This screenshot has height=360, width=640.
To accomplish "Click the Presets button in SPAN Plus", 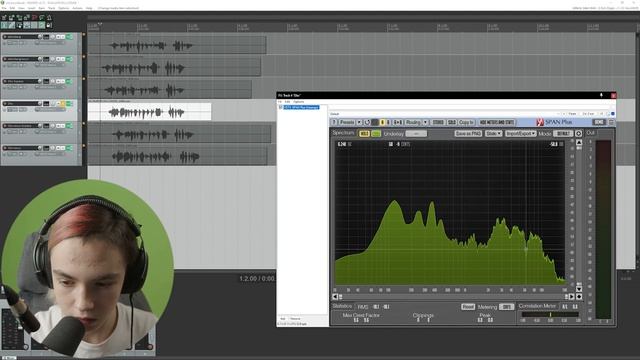I will point(347,122).
